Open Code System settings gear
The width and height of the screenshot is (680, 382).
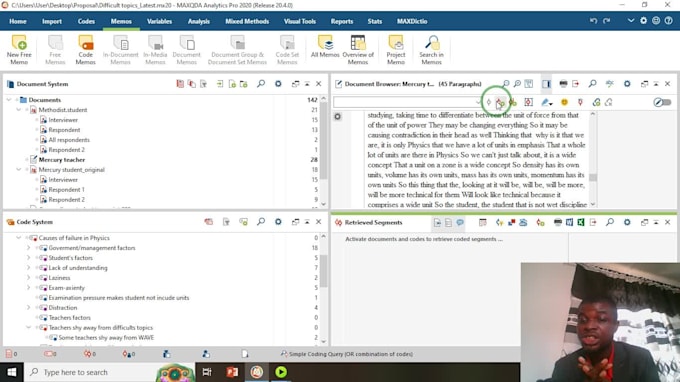coord(278,222)
